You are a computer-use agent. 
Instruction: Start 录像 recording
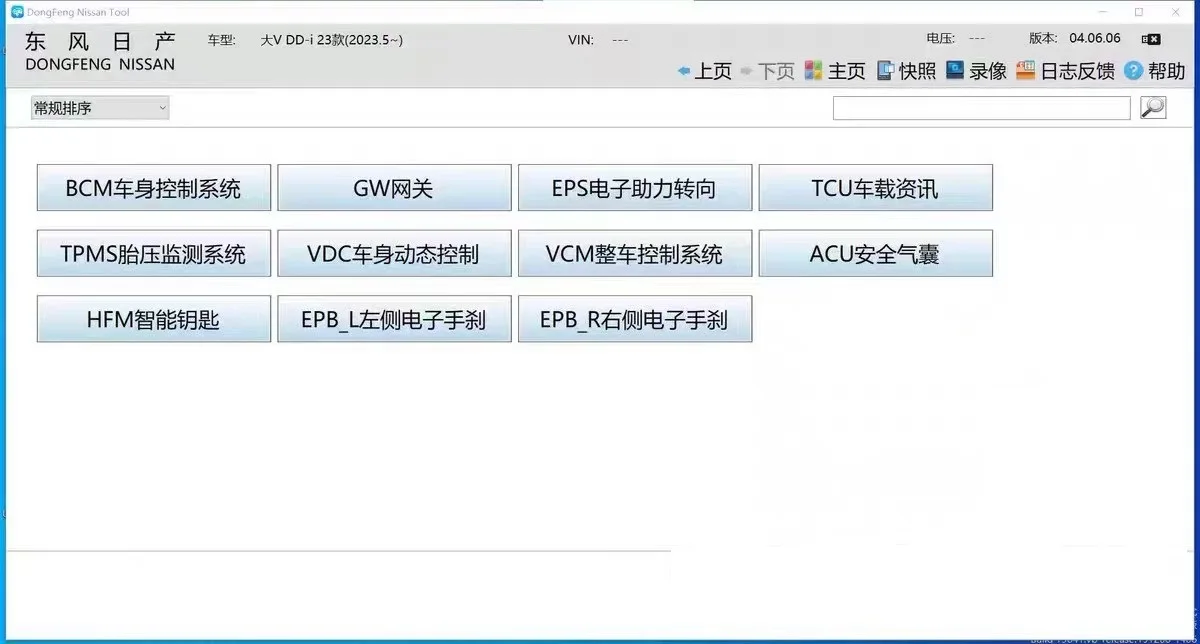(988, 71)
